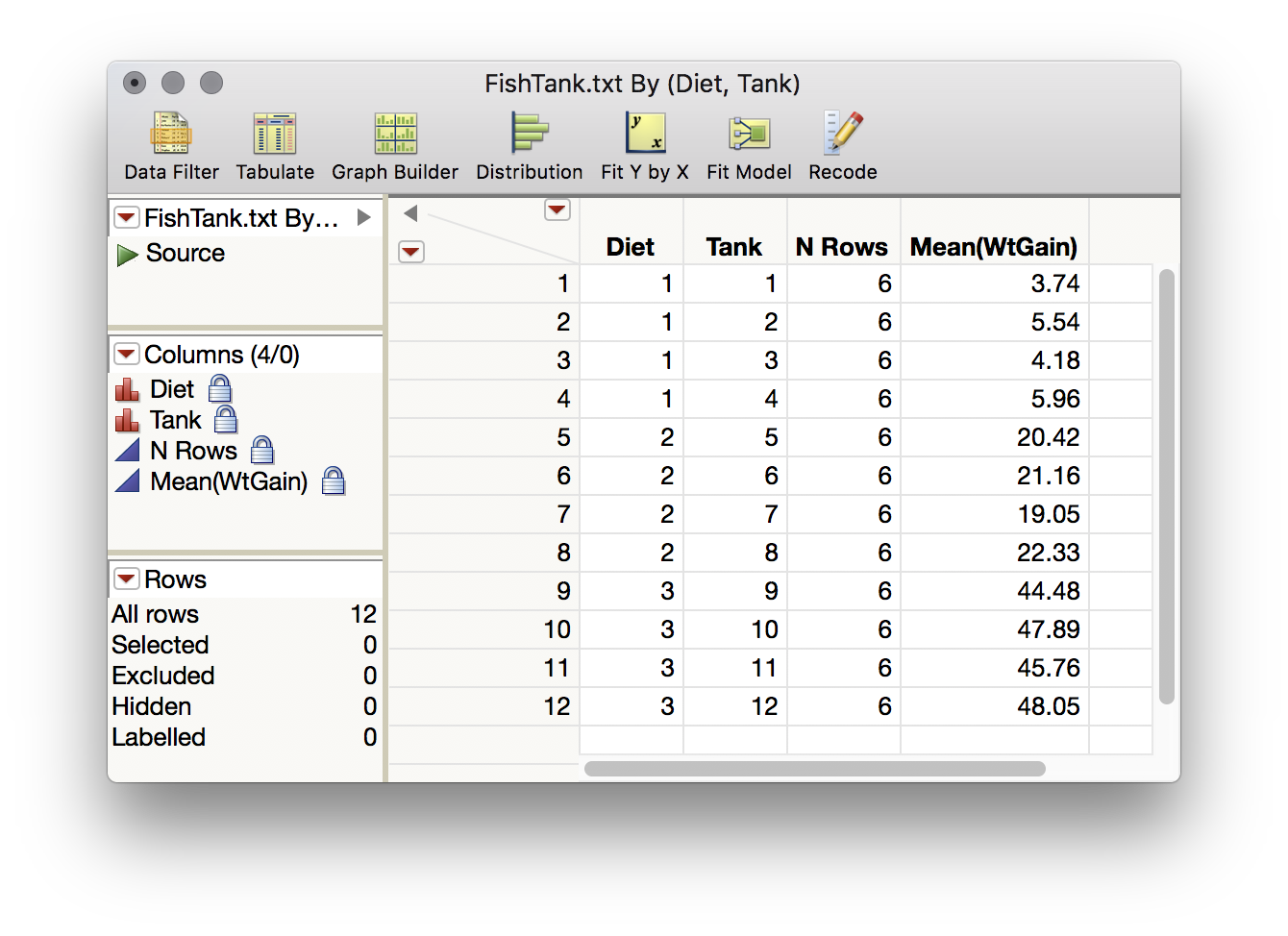Select Diet in the Columns list
Screen dimensions: 1288x936
coord(172,389)
